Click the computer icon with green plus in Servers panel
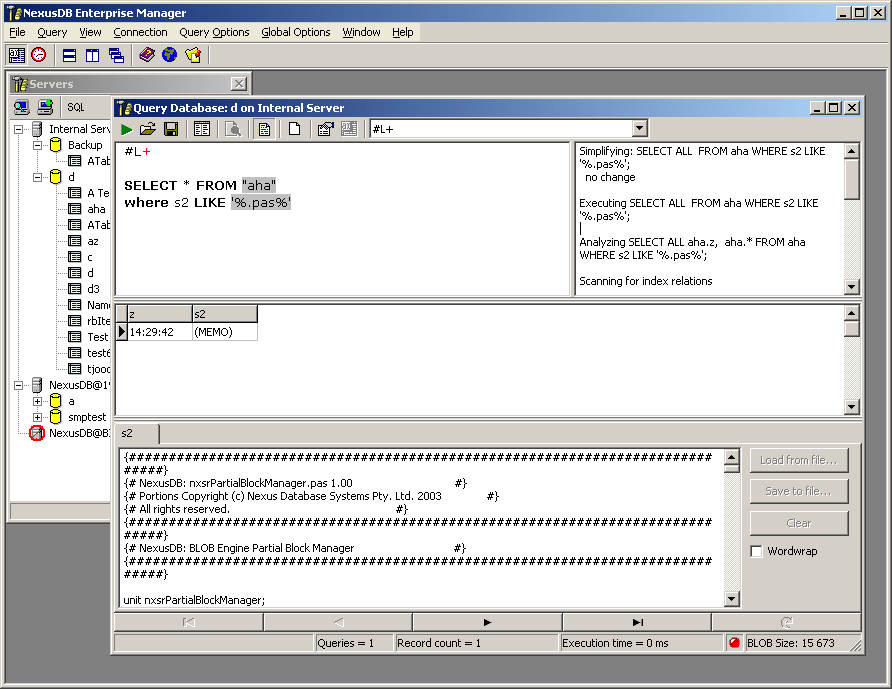 tap(45, 107)
